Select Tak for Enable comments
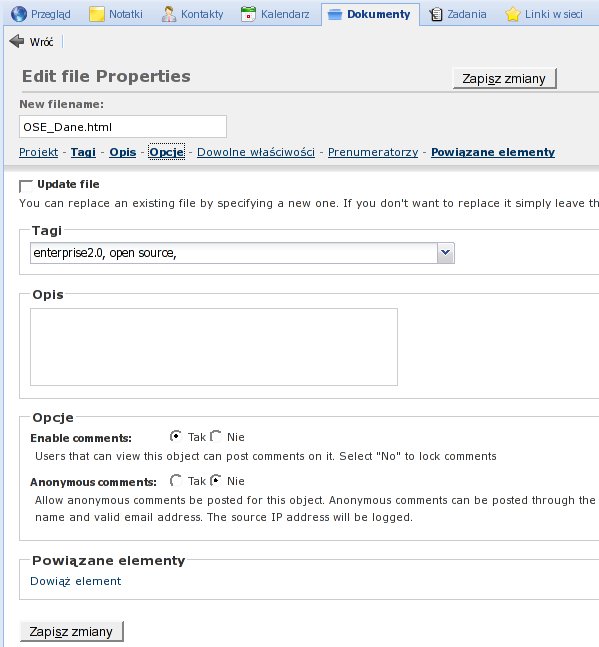 176,436
